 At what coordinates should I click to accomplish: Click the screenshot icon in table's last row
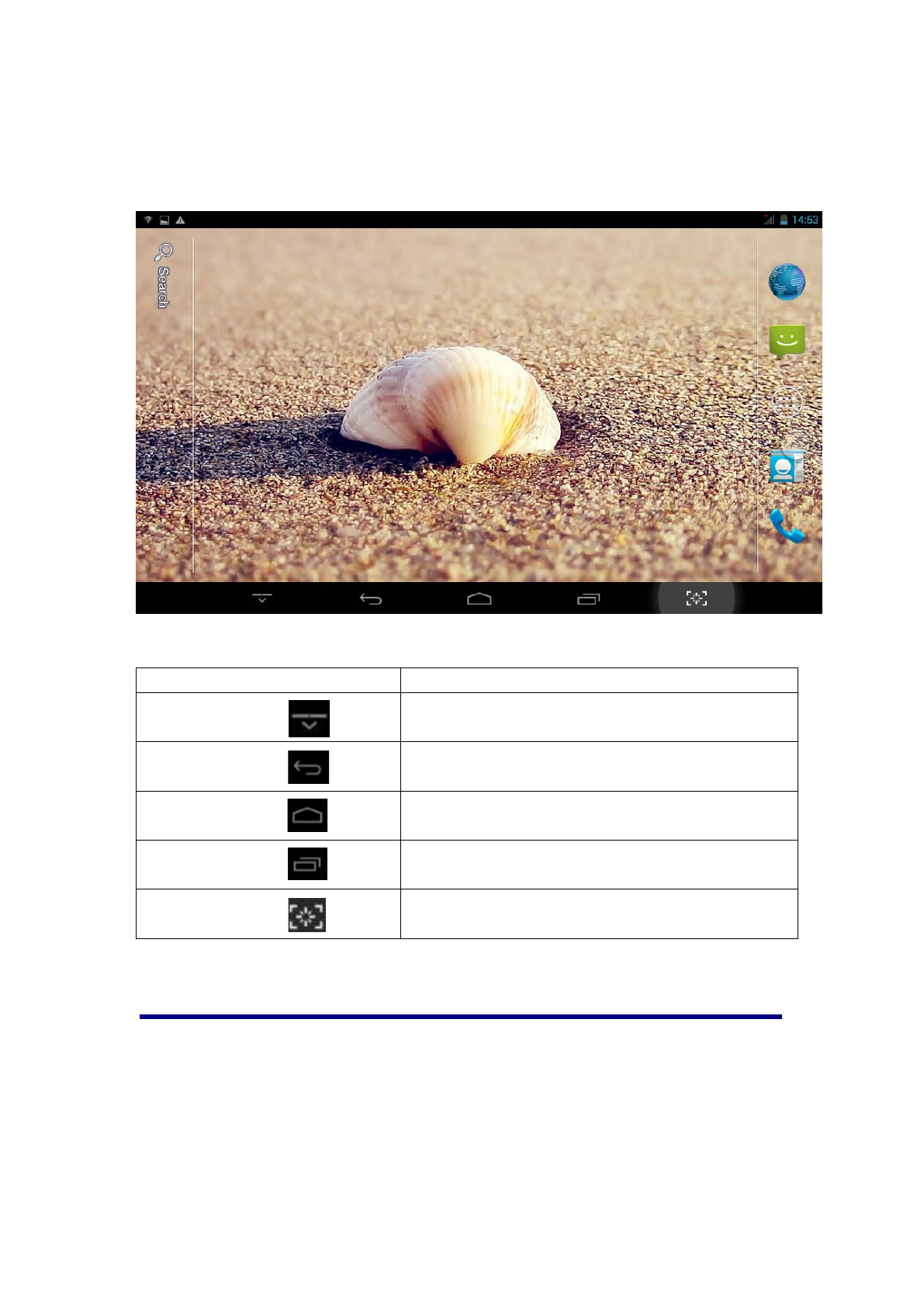click(307, 915)
